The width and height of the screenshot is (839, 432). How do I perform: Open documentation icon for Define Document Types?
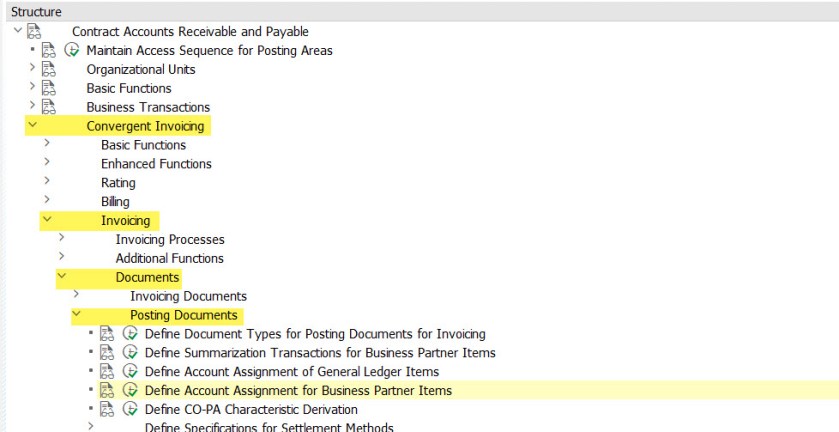107,334
